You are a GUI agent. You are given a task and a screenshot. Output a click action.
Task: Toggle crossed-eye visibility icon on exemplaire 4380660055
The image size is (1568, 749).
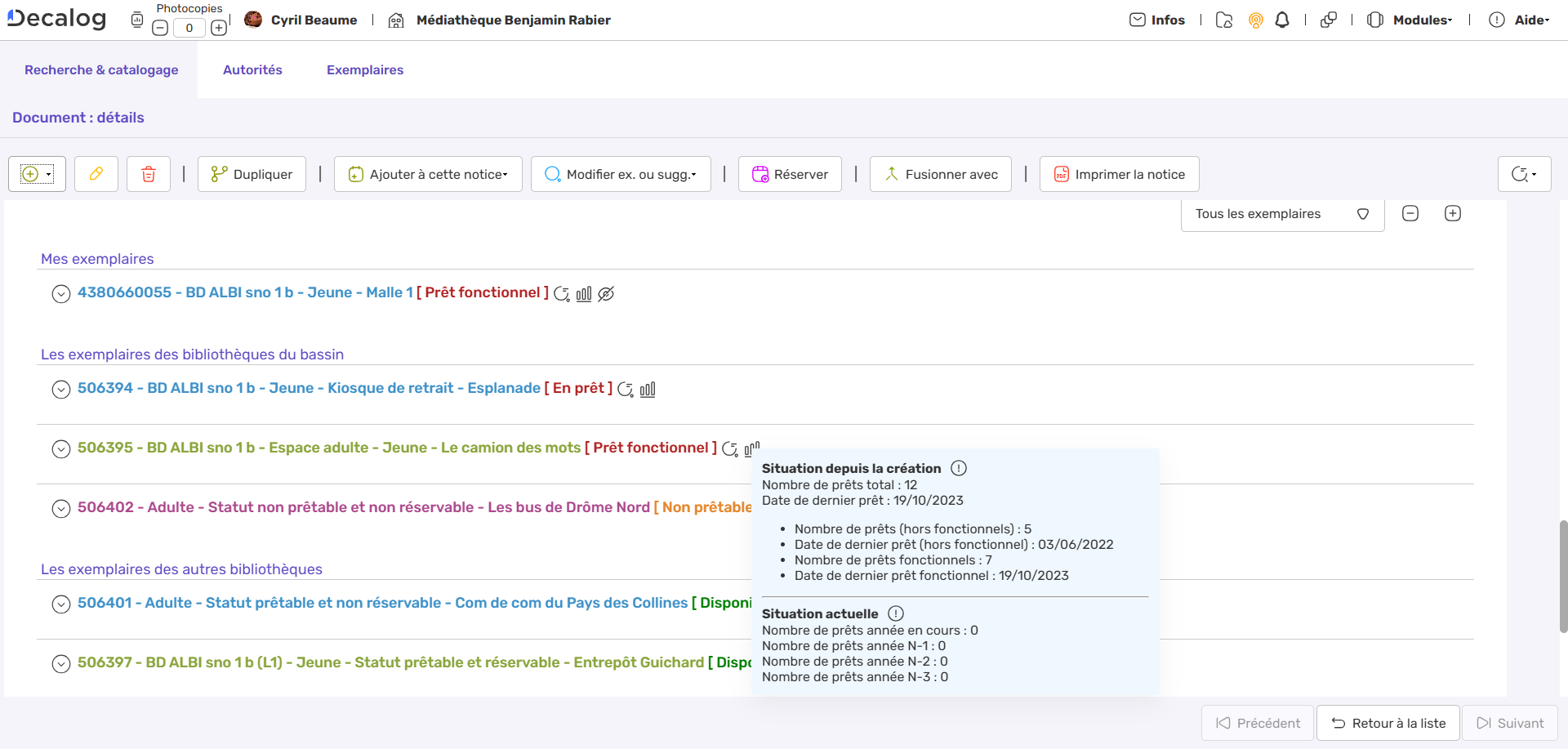pos(606,294)
